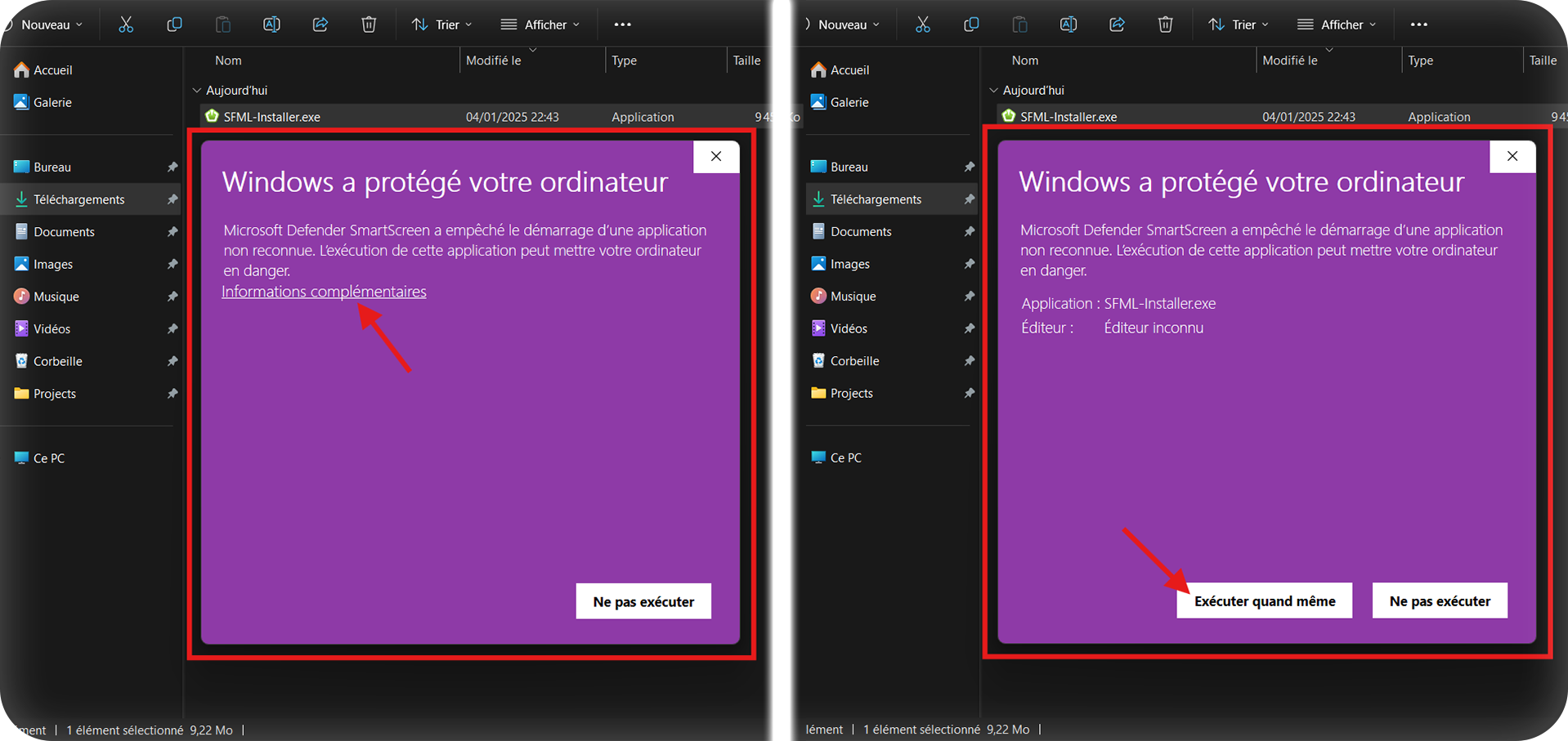Image resolution: width=1568 pixels, height=741 pixels.
Task: Open more options ellipsis in left toolbar
Action: point(623,25)
